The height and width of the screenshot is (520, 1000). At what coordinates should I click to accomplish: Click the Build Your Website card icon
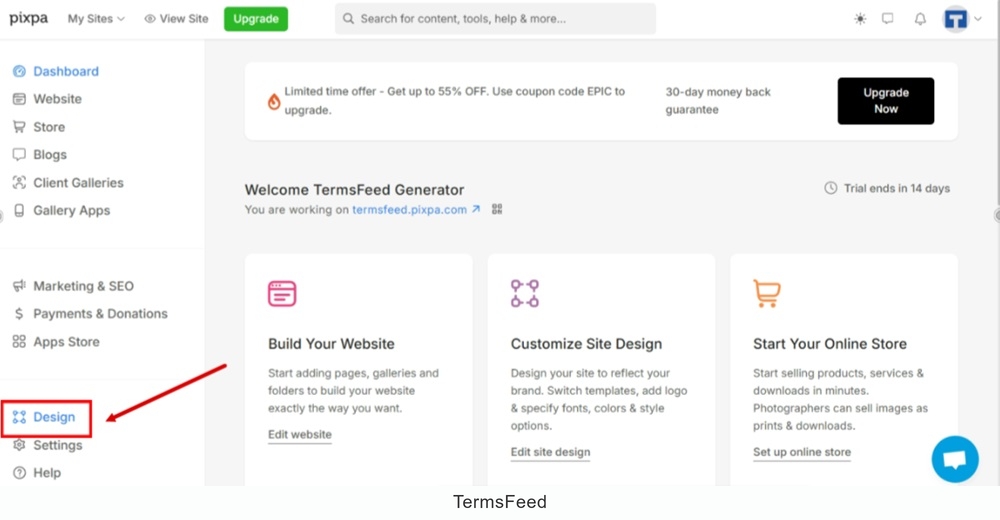coord(282,293)
